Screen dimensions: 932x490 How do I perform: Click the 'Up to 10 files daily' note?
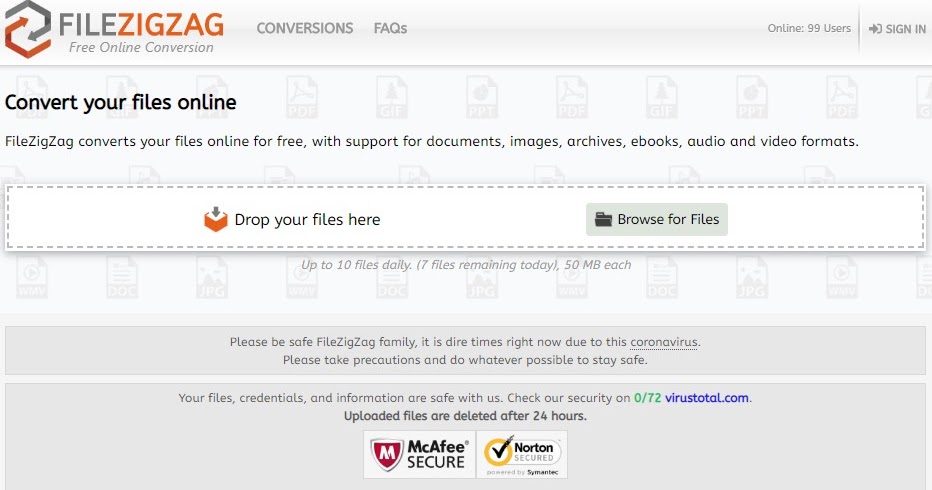pyautogui.click(x=466, y=265)
